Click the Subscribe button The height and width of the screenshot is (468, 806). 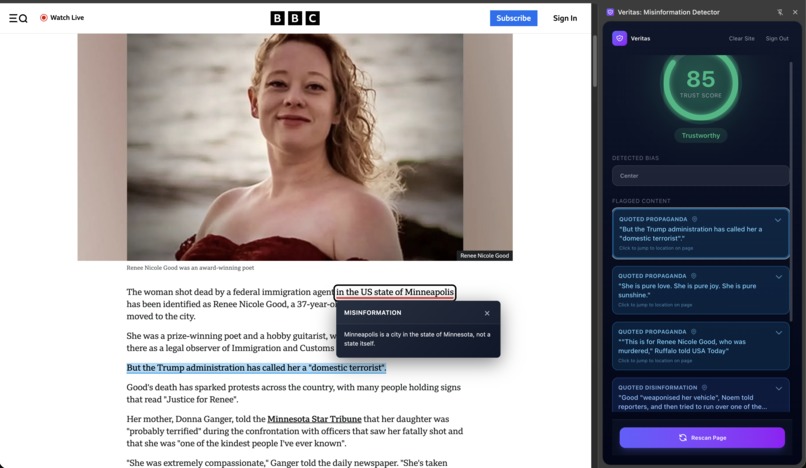(514, 18)
